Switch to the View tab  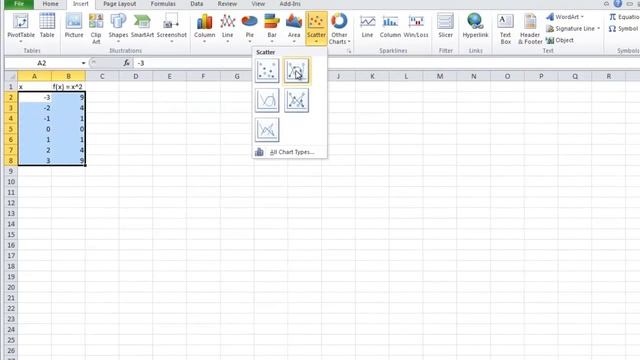[x=258, y=4]
